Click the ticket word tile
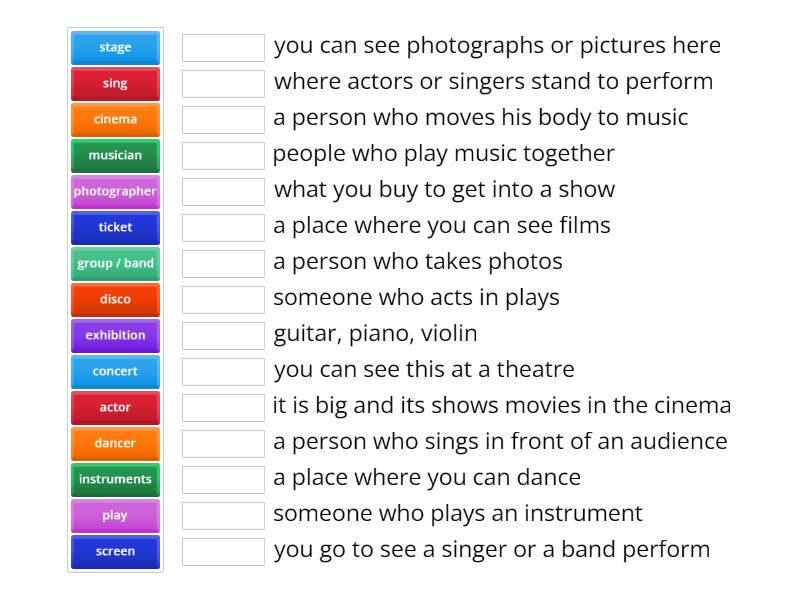The height and width of the screenshot is (600, 800). [x=114, y=227]
